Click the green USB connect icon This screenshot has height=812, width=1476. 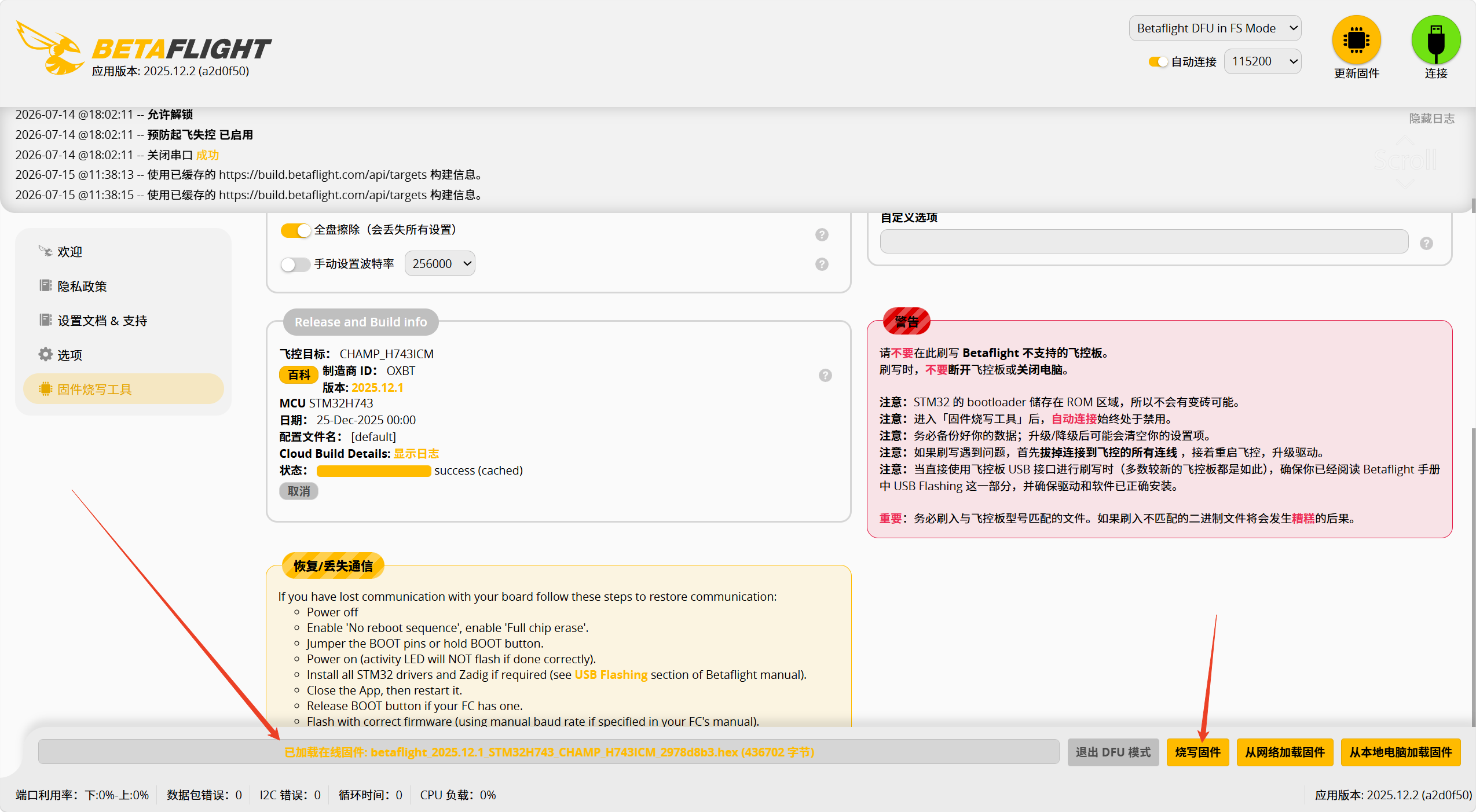(1435, 40)
